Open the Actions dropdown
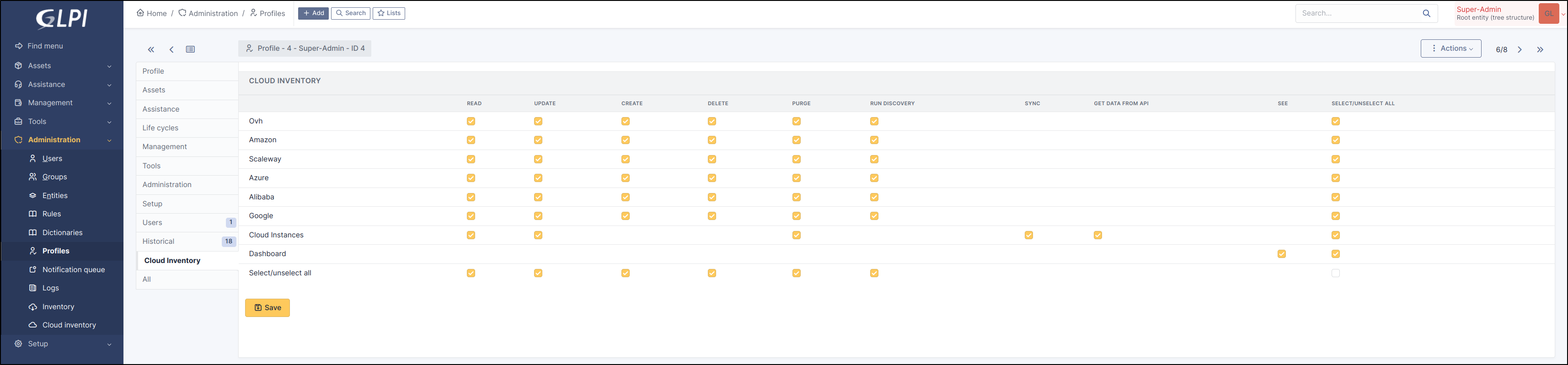This screenshot has width=1568, height=365. point(1450,49)
